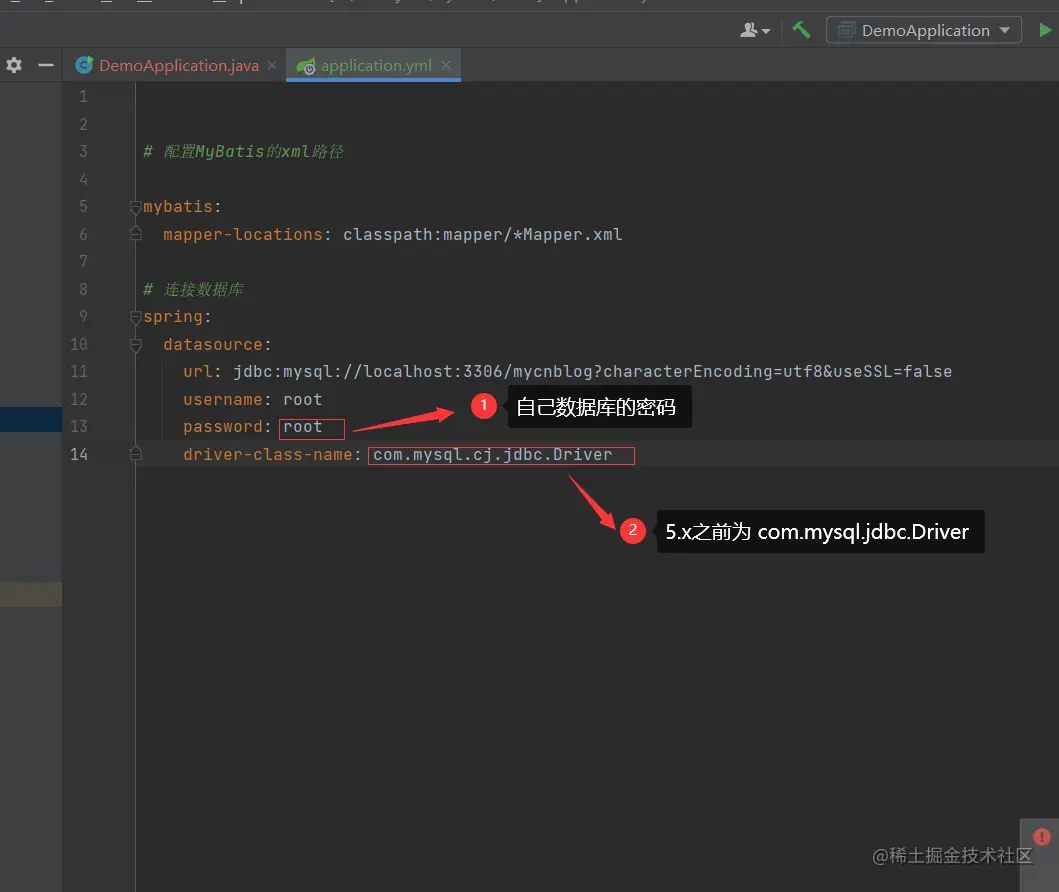Screen dimensions: 1059x892
Task: Collapse the mybatis block fold marker
Action: pos(135,207)
